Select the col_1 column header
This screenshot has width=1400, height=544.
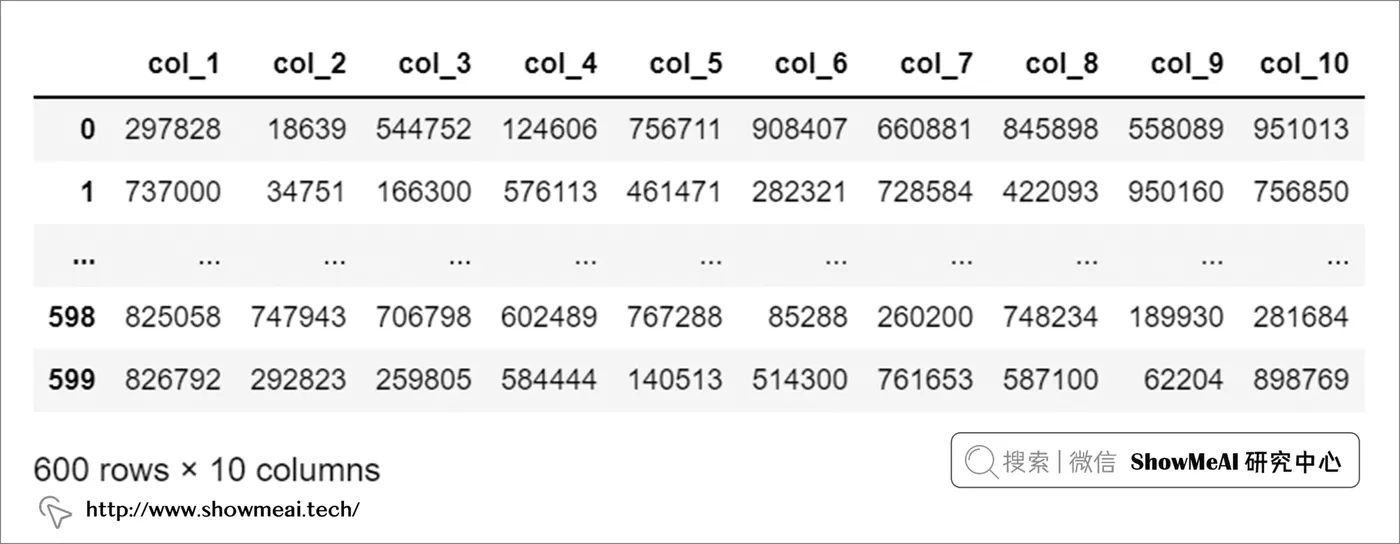tap(184, 64)
